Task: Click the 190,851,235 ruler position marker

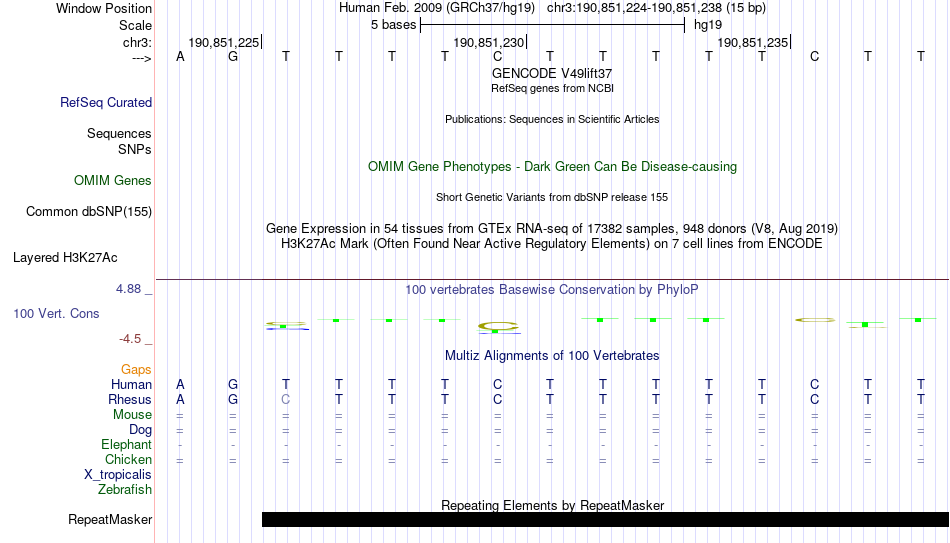Action: 754,42
